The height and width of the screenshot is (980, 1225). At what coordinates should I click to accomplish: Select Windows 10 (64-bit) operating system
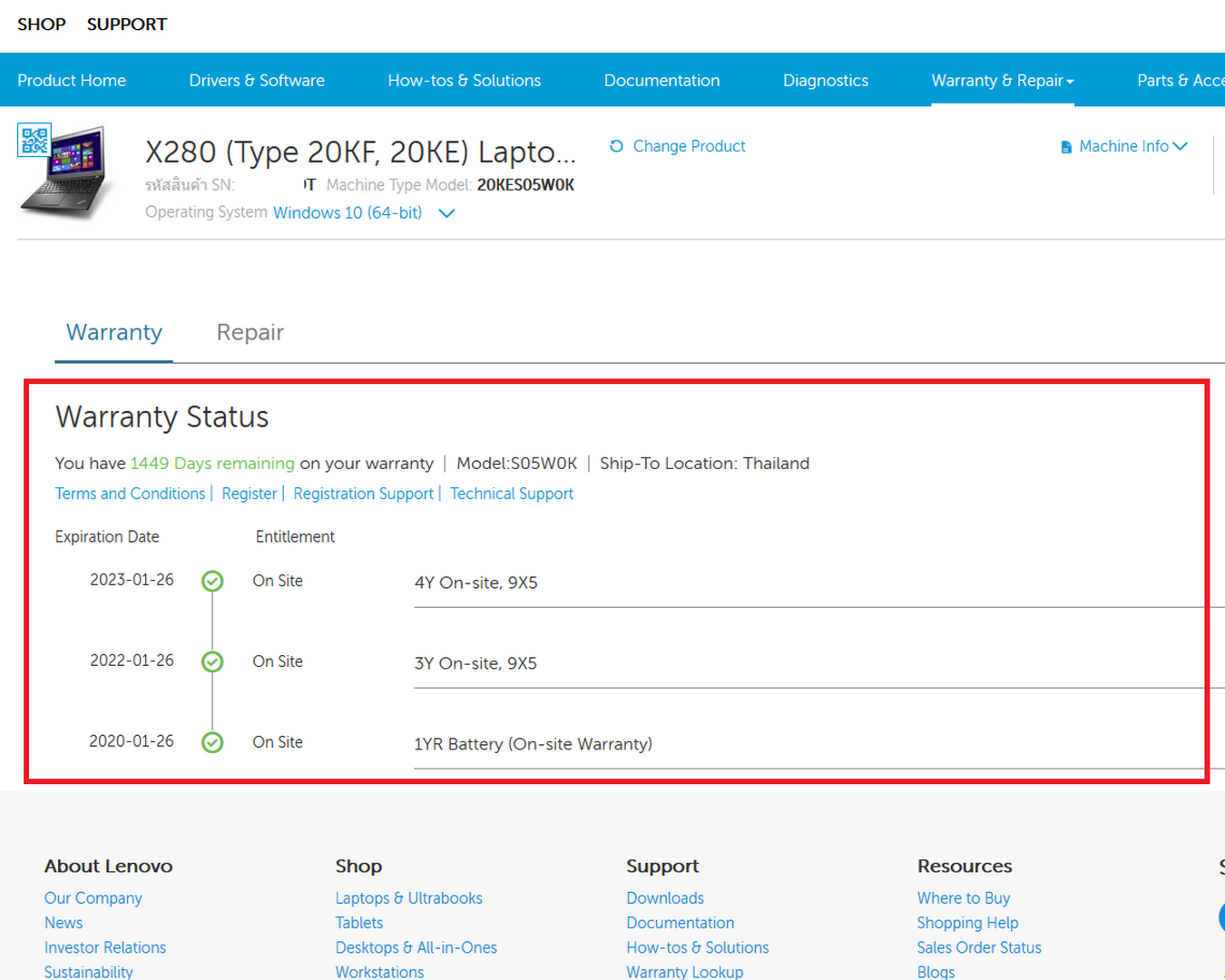point(348,212)
